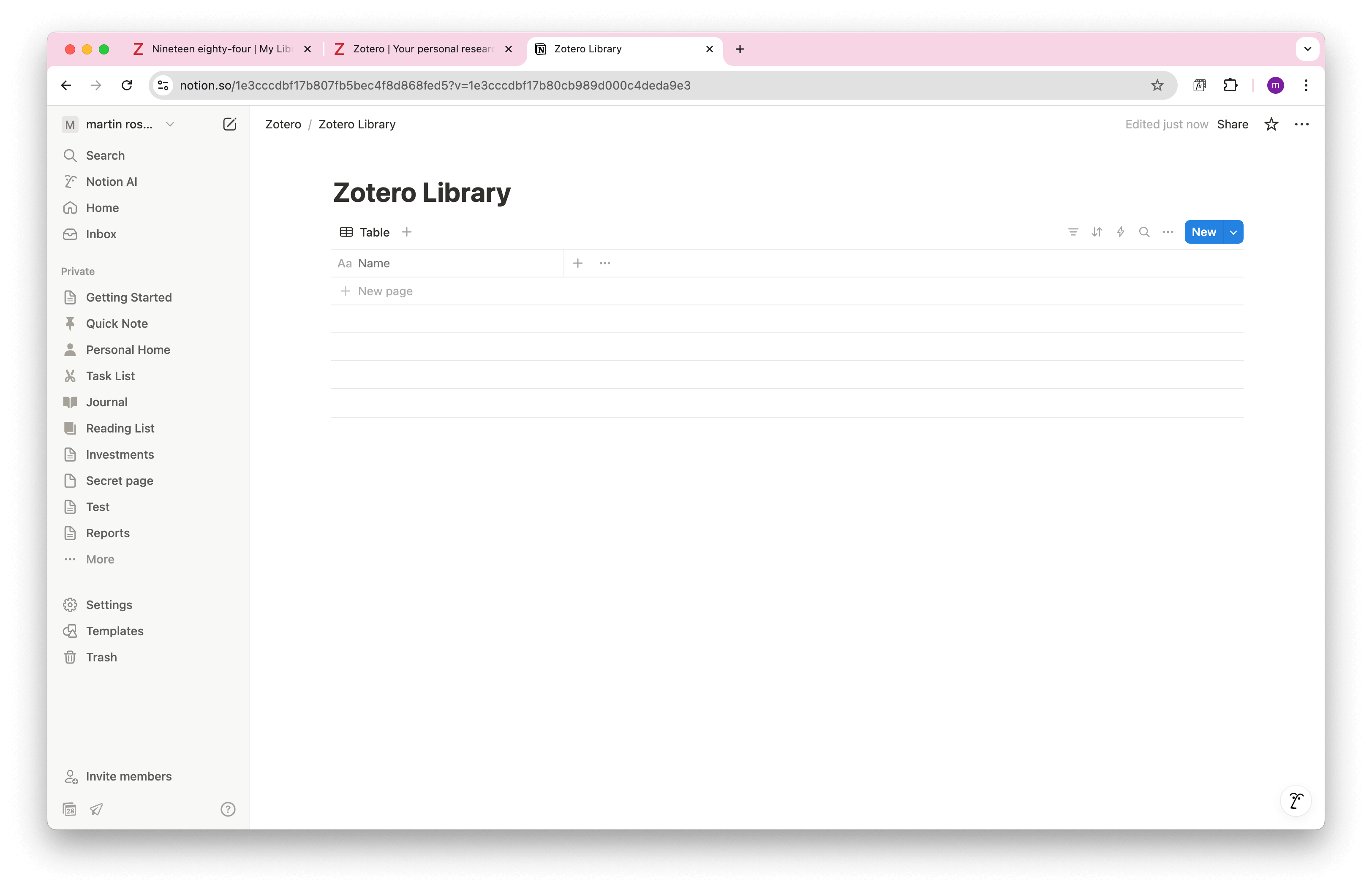Expand More items in Private section
The width and height of the screenshot is (1372, 892).
pyautogui.click(x=100, y=560)
